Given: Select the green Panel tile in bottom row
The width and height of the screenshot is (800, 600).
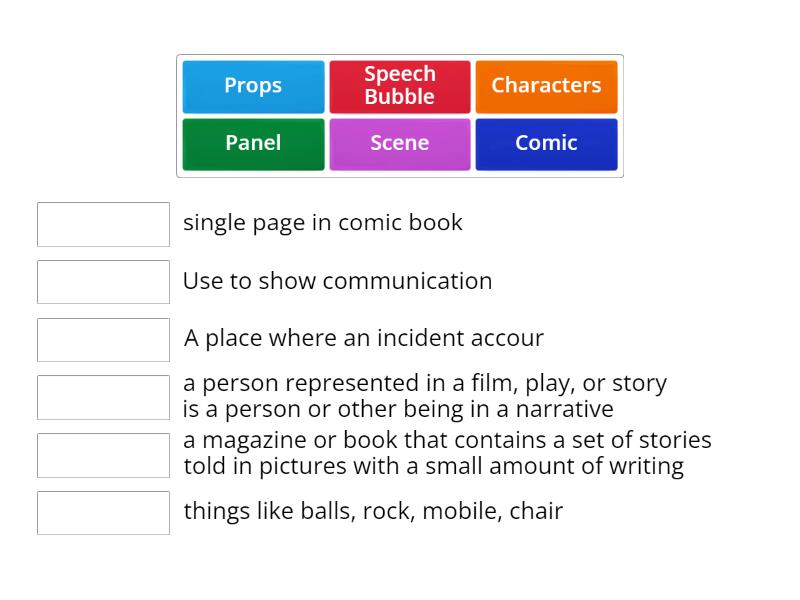Looking at the screenshot, I should coord(252,143).
